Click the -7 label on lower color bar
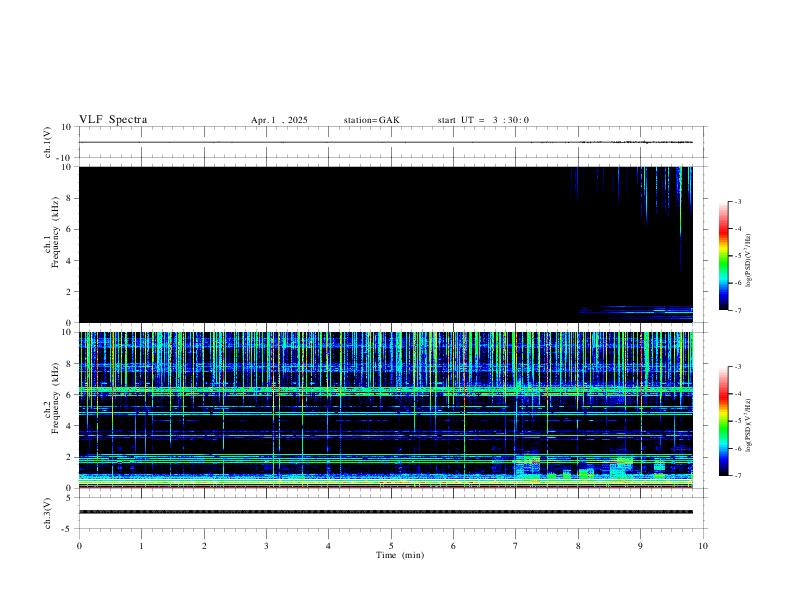The image size is (792, 612). (737, 476)
